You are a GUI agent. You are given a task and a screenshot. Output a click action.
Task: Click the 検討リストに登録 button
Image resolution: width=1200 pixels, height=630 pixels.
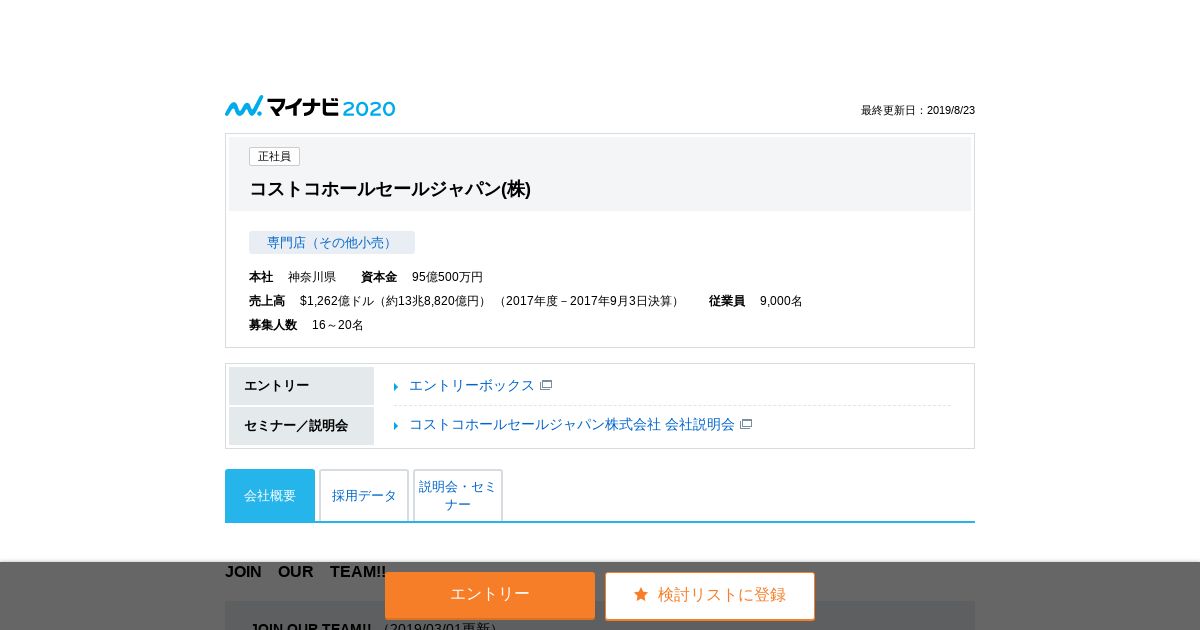click(710, 595)
